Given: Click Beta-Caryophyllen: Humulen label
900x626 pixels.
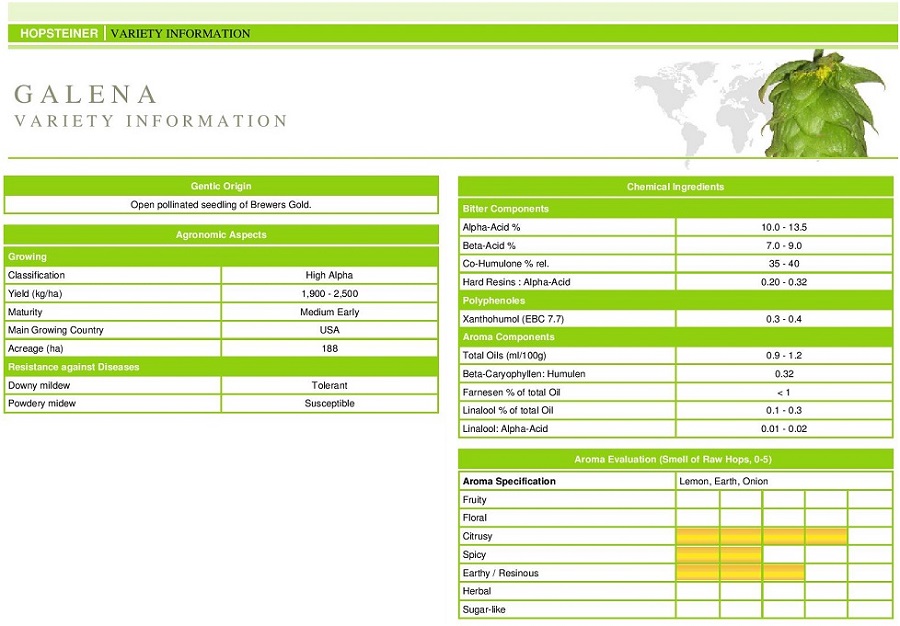Looking at the screenshot, I should (x=524, y=374).
